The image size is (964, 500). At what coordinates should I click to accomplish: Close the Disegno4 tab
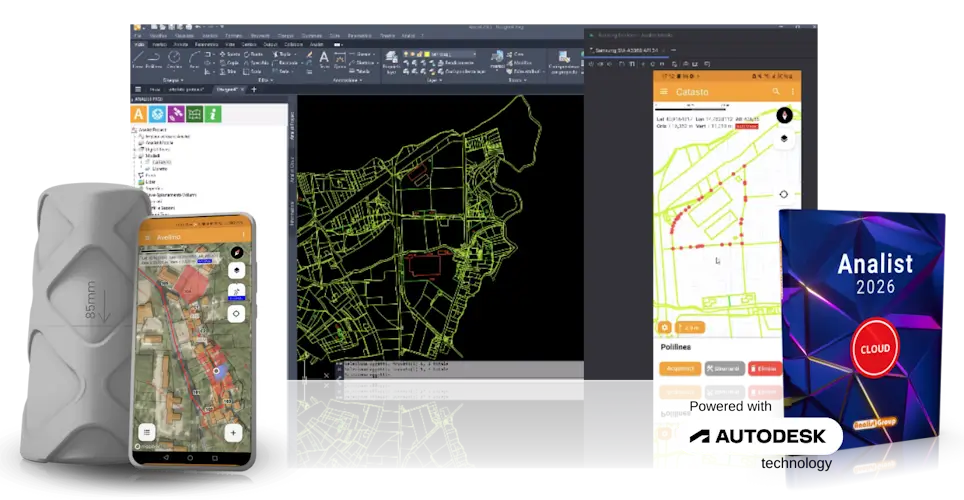(x=242, y=89)
